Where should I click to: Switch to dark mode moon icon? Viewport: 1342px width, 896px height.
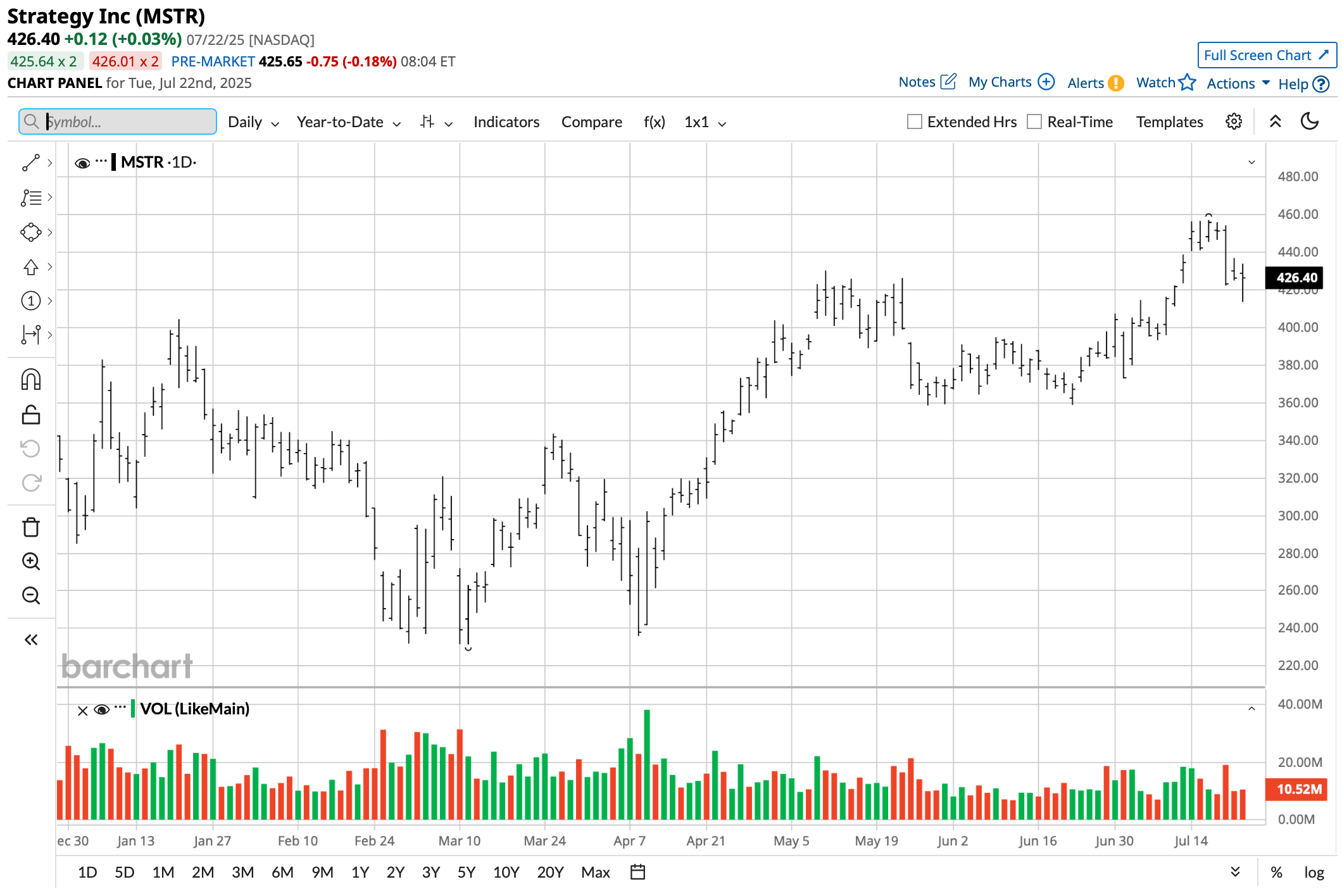coord(1309,121)
